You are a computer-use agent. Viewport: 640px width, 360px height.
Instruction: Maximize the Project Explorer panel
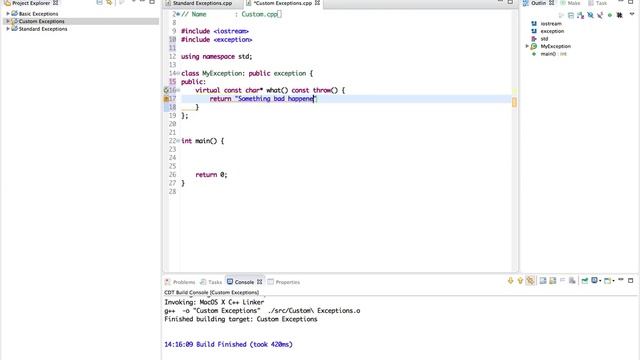coord(152,2)
